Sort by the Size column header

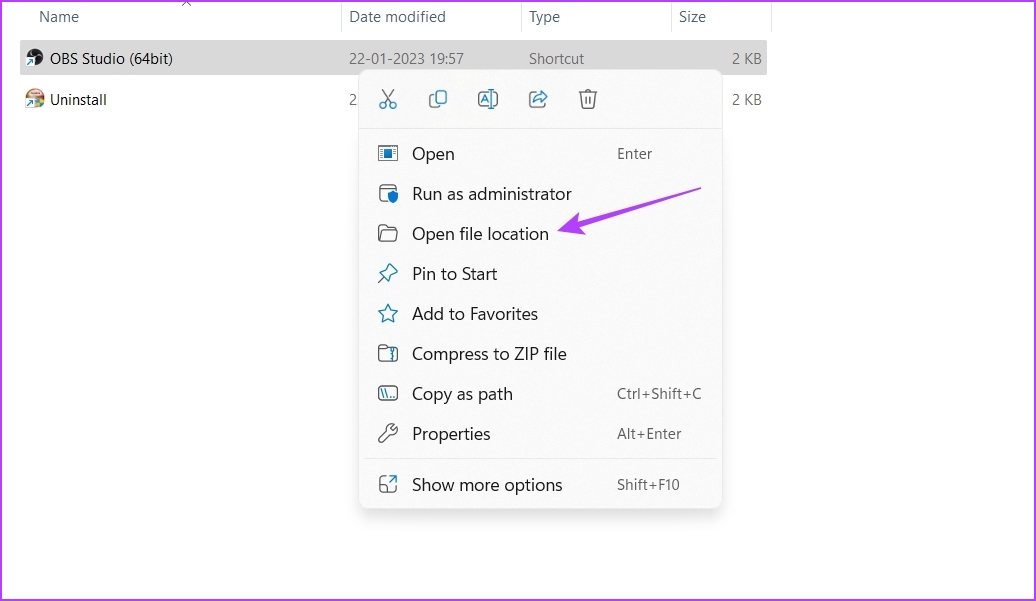692,17
